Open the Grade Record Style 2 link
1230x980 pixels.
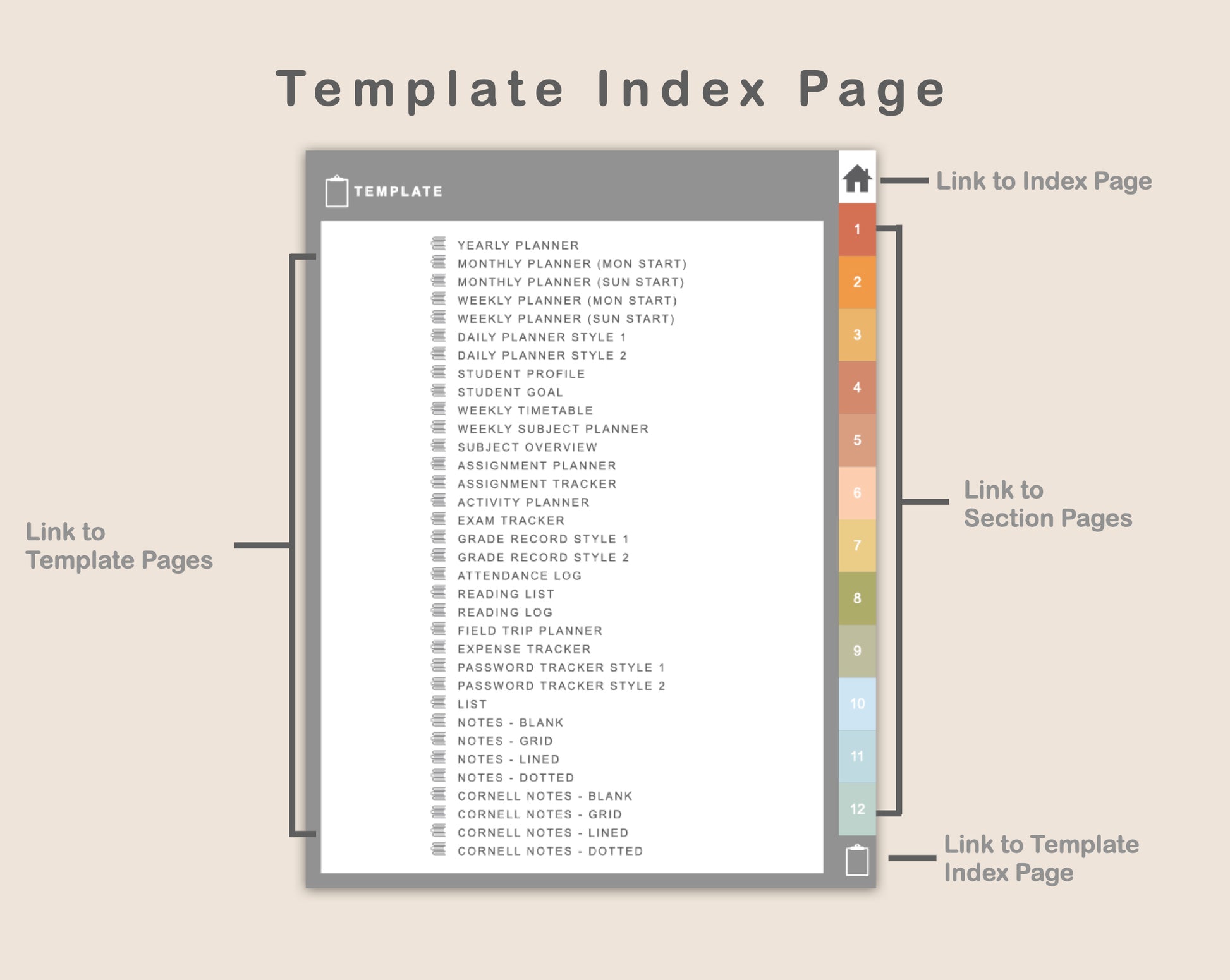tap(543, 557)
